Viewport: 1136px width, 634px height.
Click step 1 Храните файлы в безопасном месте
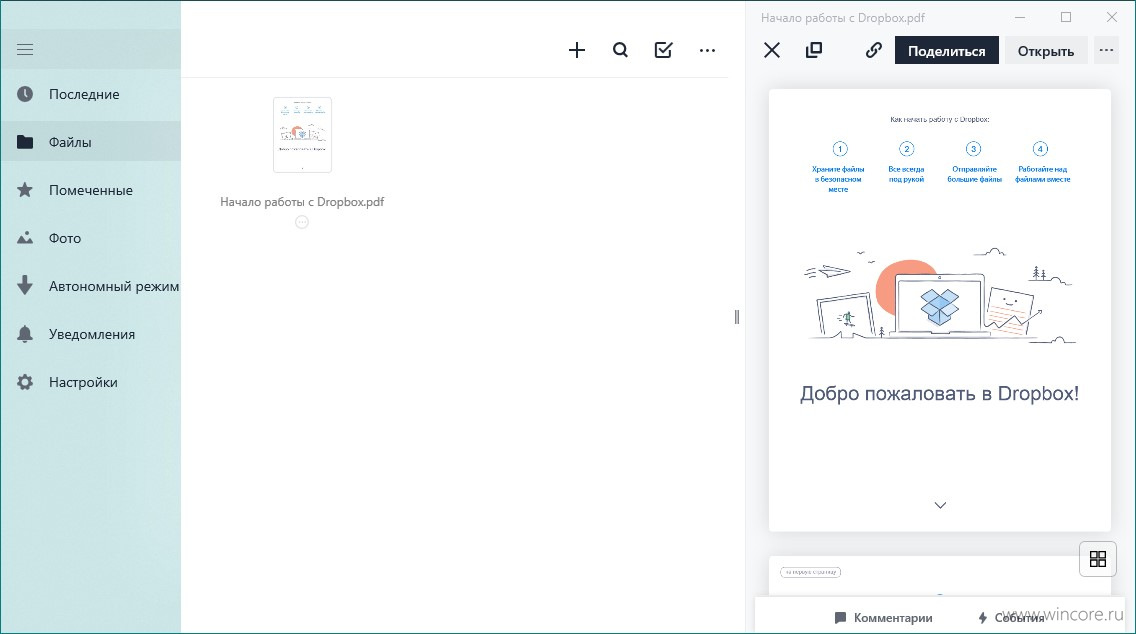pyautogui.click(x=838, y=167)
